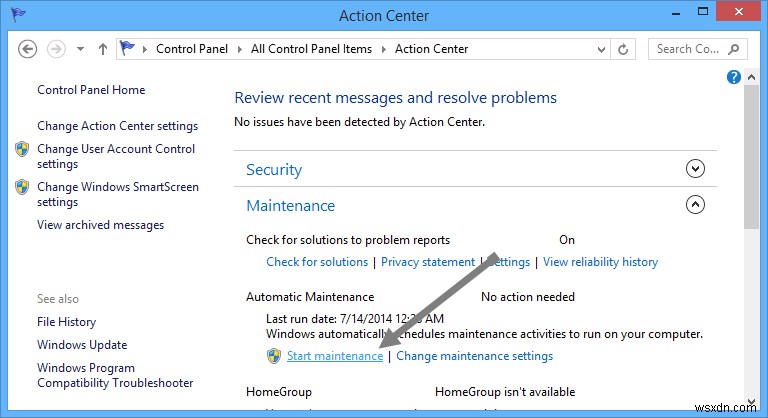Click the scrollbar down arrow
Image resolution: width=768 pixels, height=418 pixels.
pos(751,402)
